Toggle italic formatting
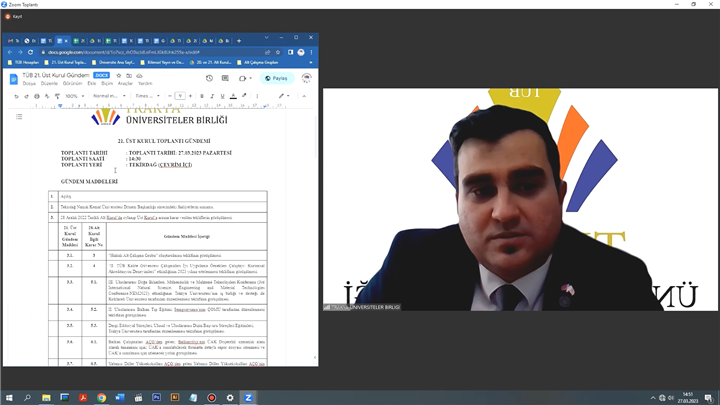This screenshot has width=720, height=405. [x=212, y=96]
